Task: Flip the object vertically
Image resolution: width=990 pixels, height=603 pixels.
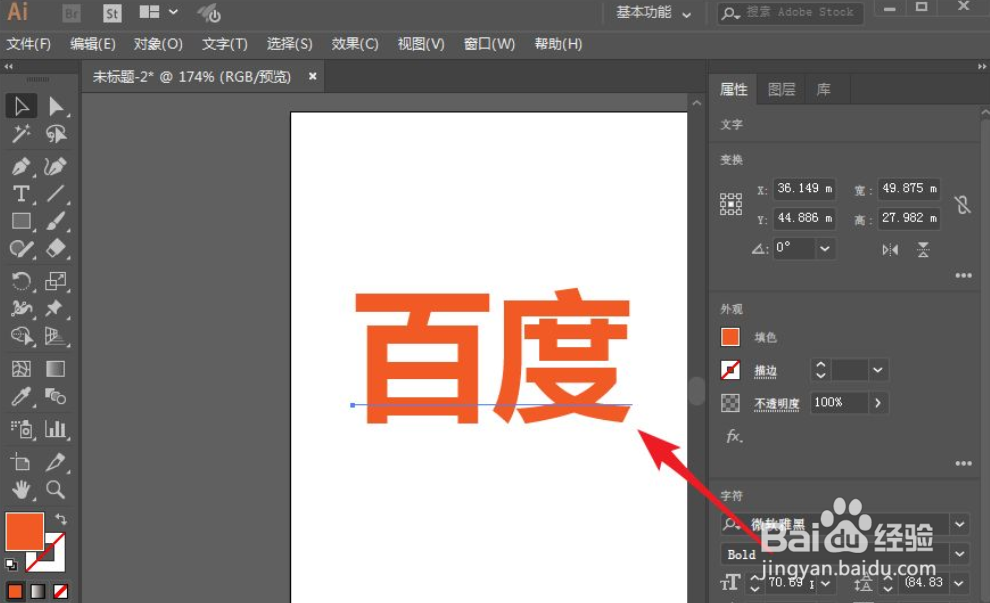Action: [923, 249]
